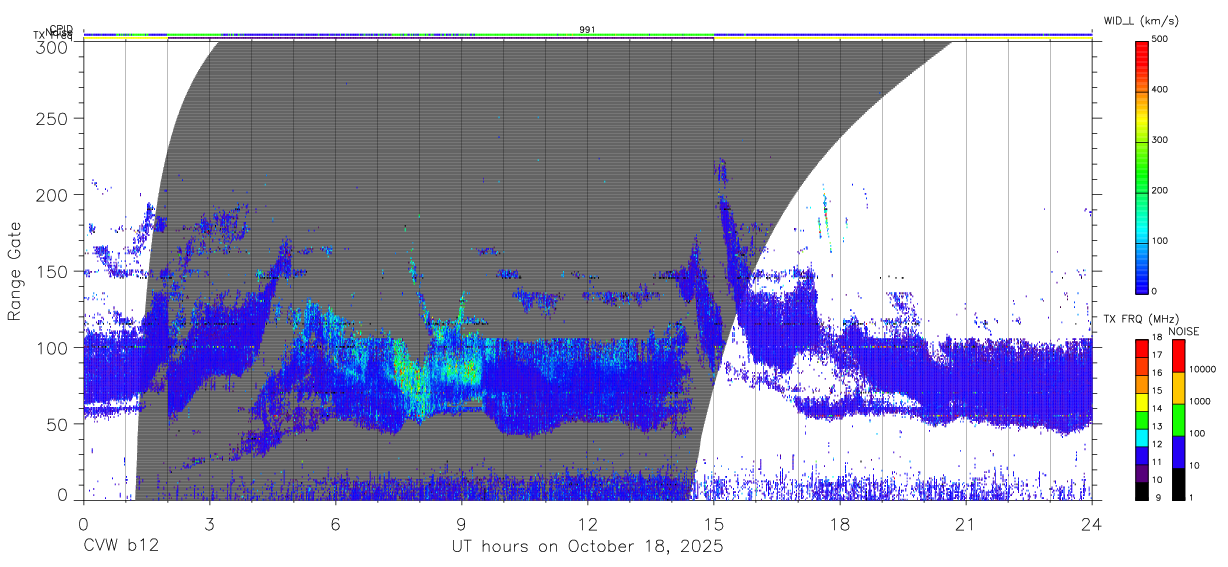Click NOISE legend label '1000'
The width and height of the screenshot is (1228, 567).
(1198, 401)
